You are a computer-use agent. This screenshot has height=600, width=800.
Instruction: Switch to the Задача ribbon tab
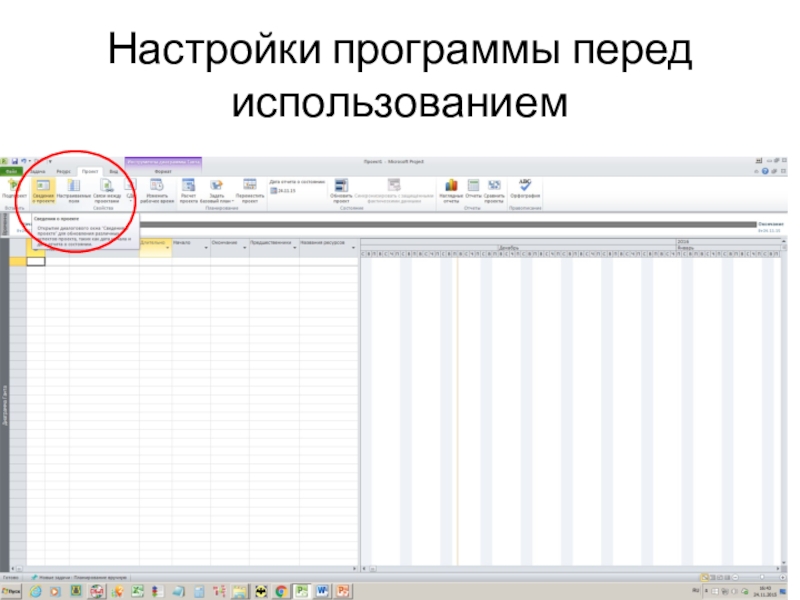tap(37, 171)
